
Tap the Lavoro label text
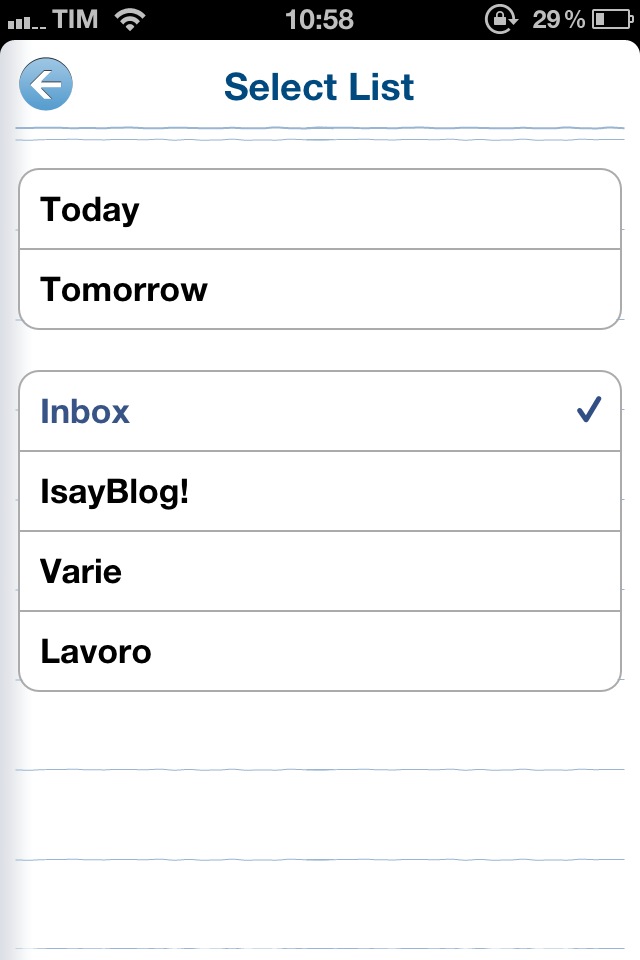(96, 651)
